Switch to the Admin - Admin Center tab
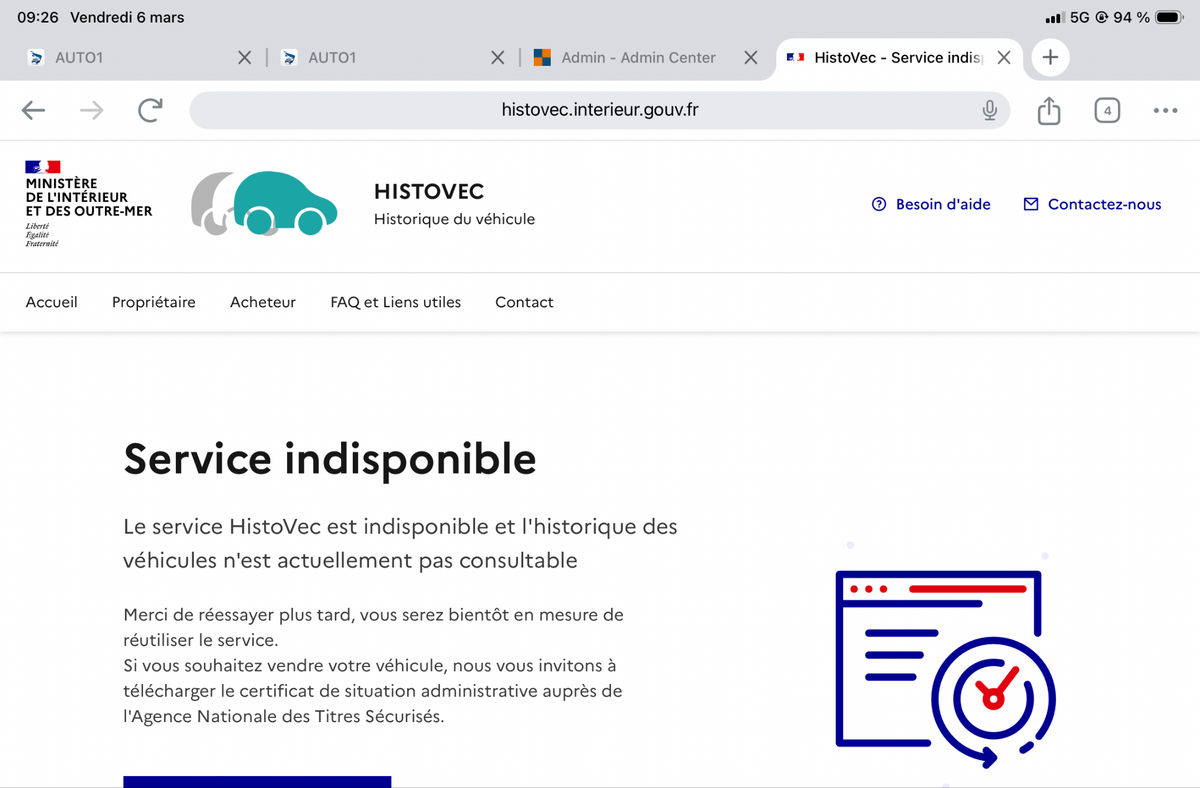 (x=637, y=58)
